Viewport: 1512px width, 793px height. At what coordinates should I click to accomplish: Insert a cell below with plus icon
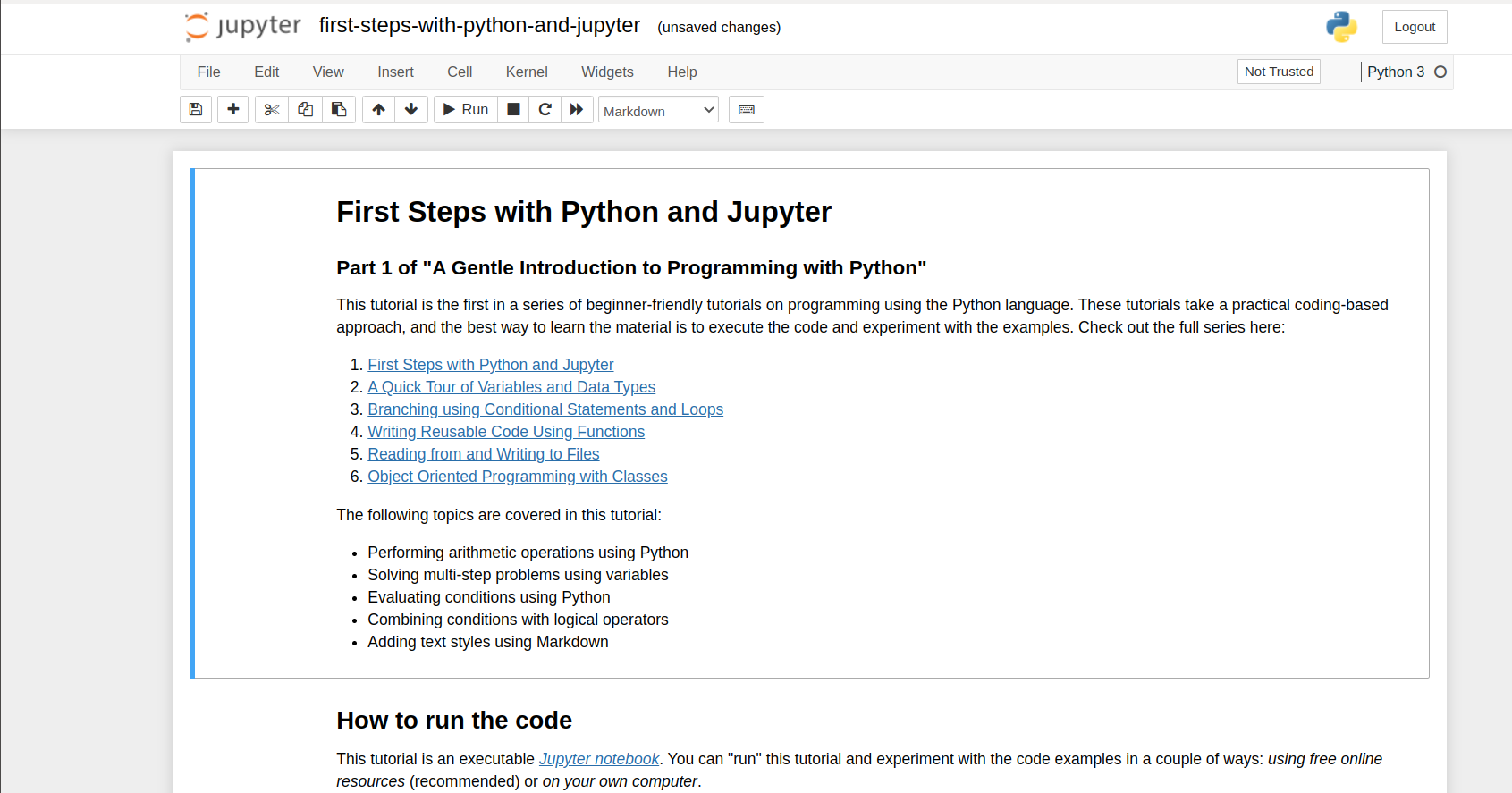click(x=233, y=109)
